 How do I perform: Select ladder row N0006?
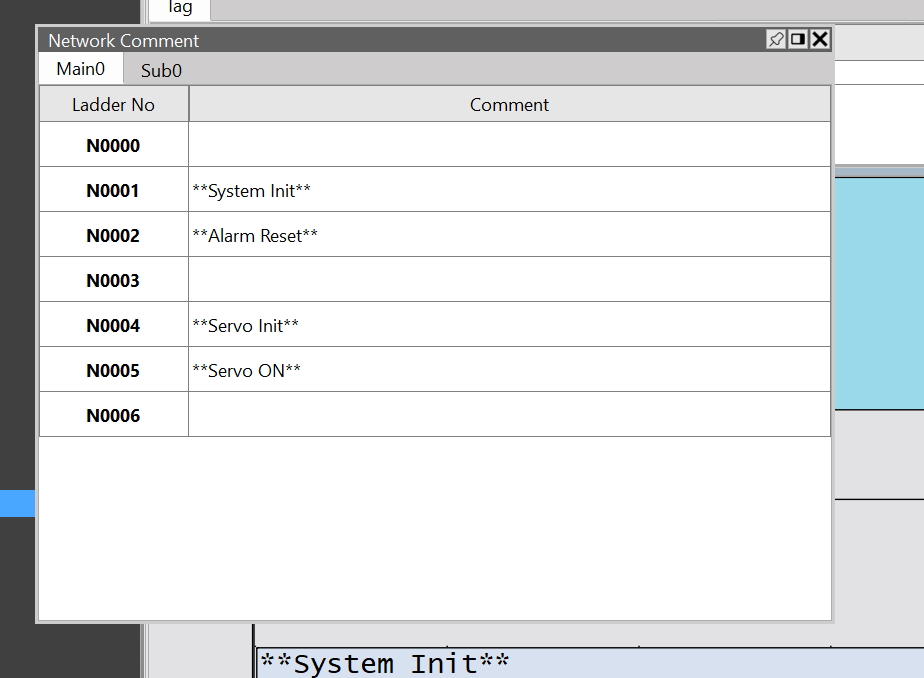pyautogui.click(x=113, y=415)
